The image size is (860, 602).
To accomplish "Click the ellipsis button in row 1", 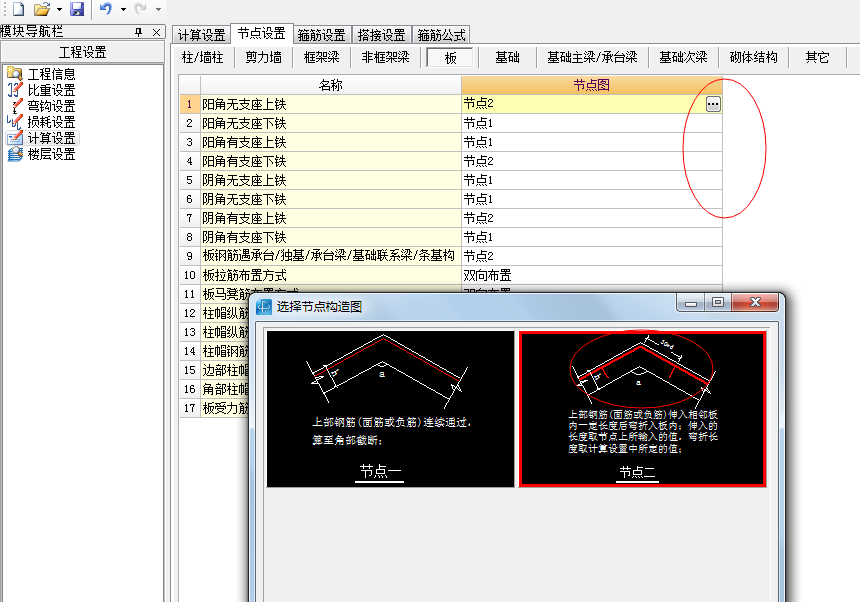I will (713, 104).
